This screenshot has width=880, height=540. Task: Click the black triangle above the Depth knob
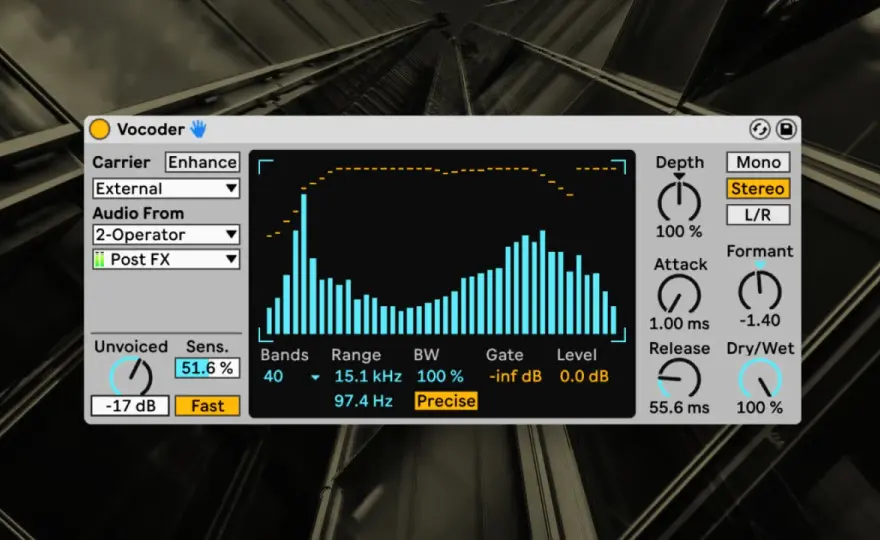coord(679,176)
